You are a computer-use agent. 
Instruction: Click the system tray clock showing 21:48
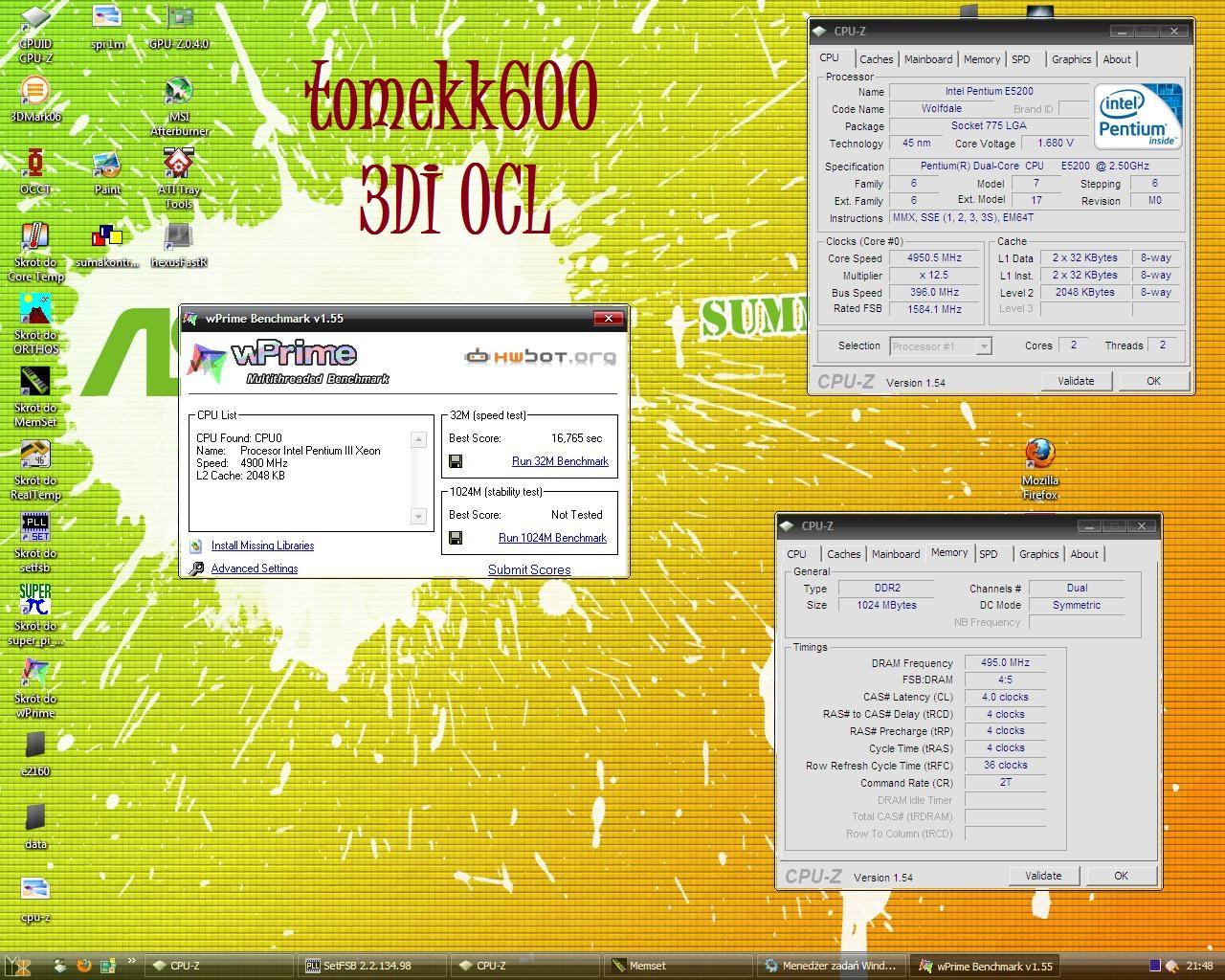(1199, 966)
